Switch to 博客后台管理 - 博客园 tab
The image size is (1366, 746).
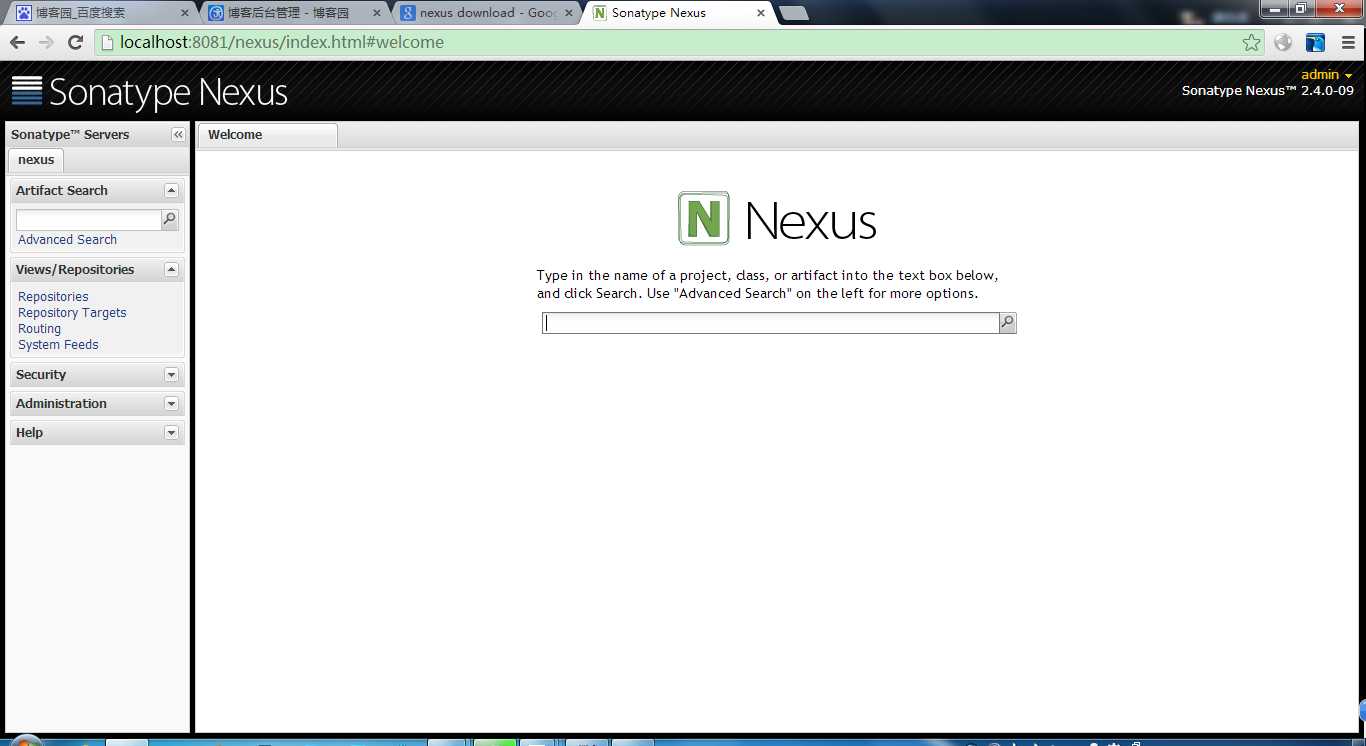click(294, 13)
